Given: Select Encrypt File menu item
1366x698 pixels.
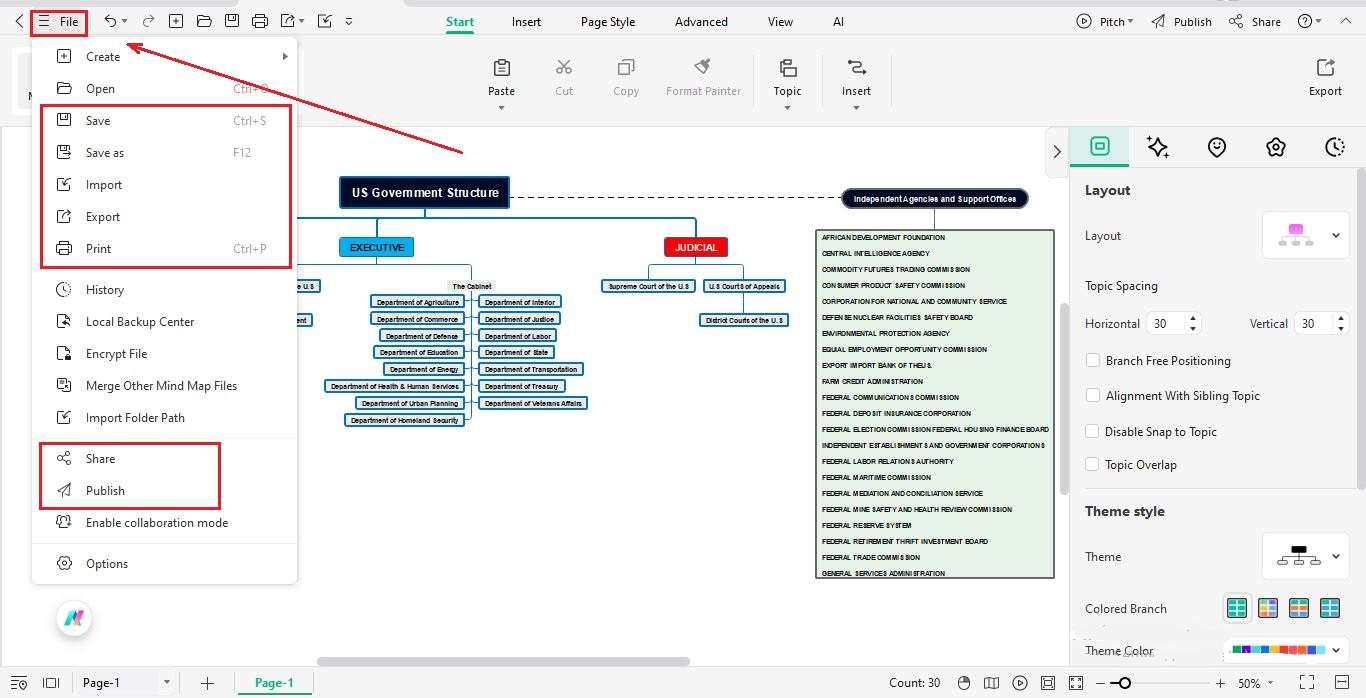Looking at the screenshot, I should 166,353.
